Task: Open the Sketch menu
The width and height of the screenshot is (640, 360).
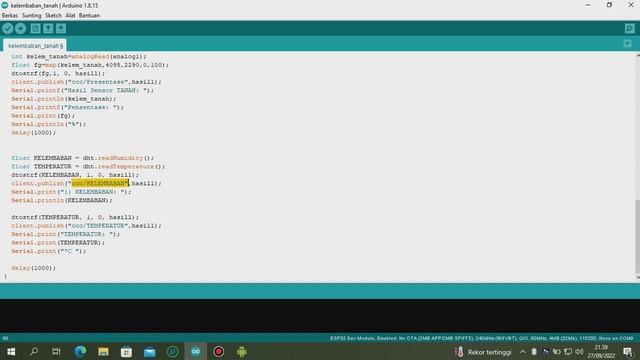Action: coord(53,16)
